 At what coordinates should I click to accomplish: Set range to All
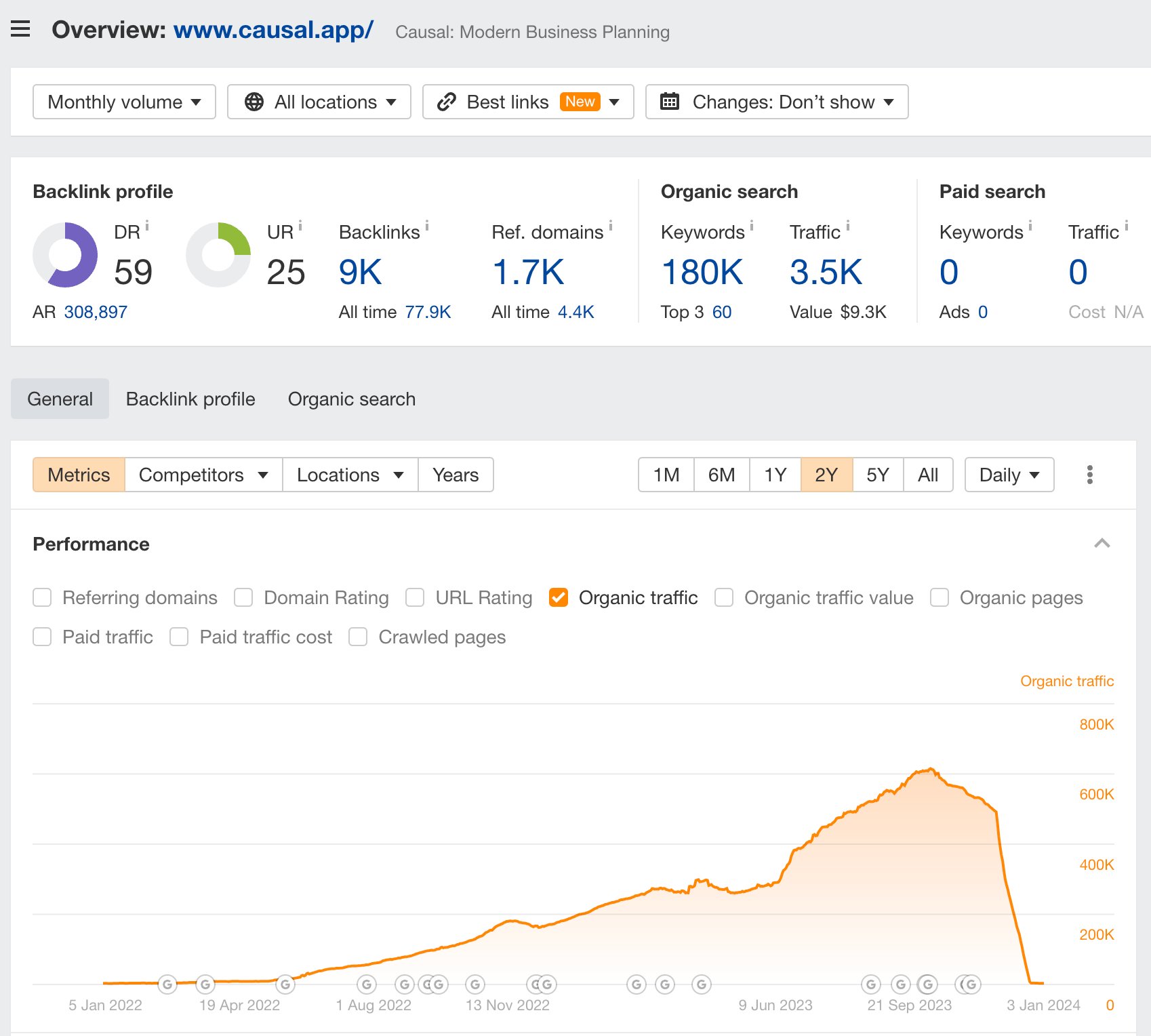click(x=928, y=475)
